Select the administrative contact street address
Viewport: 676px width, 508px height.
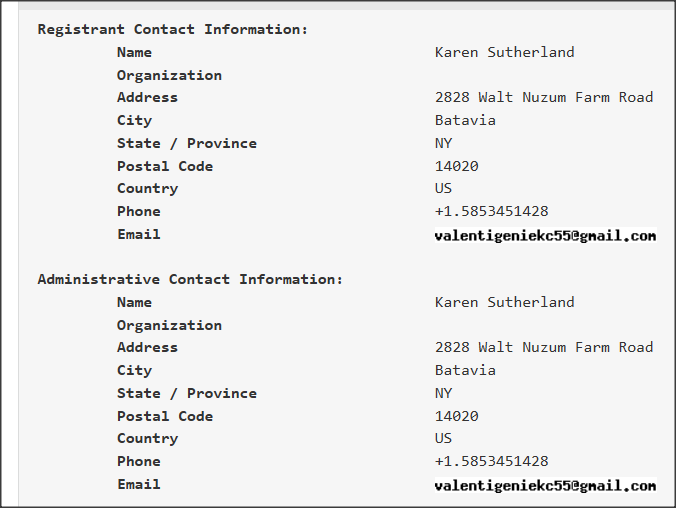(543, 347)
